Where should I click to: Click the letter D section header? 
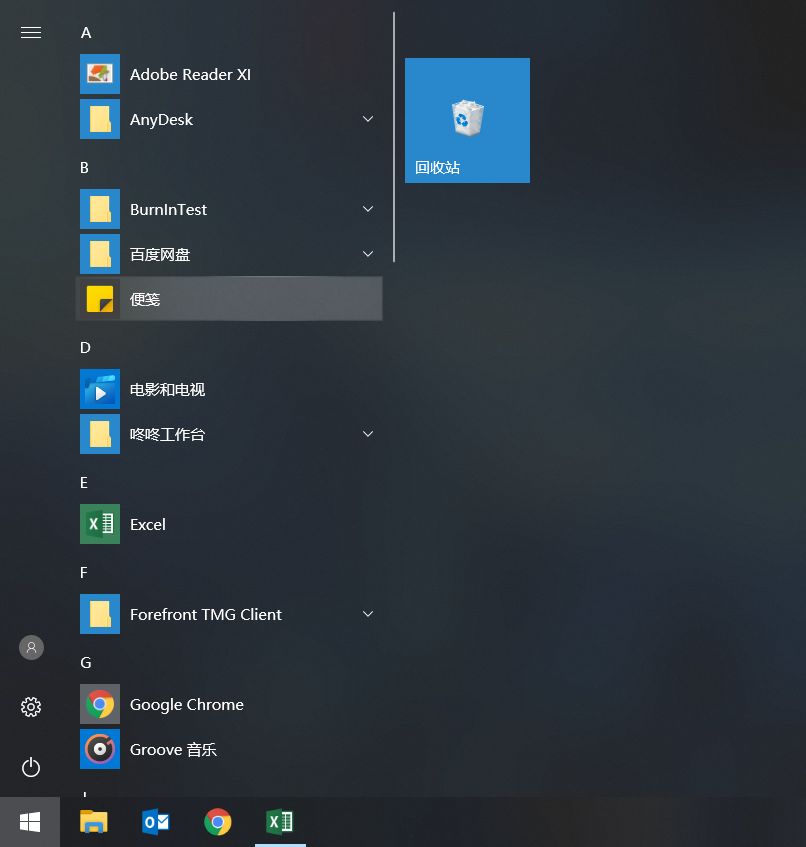pos(85,347)
